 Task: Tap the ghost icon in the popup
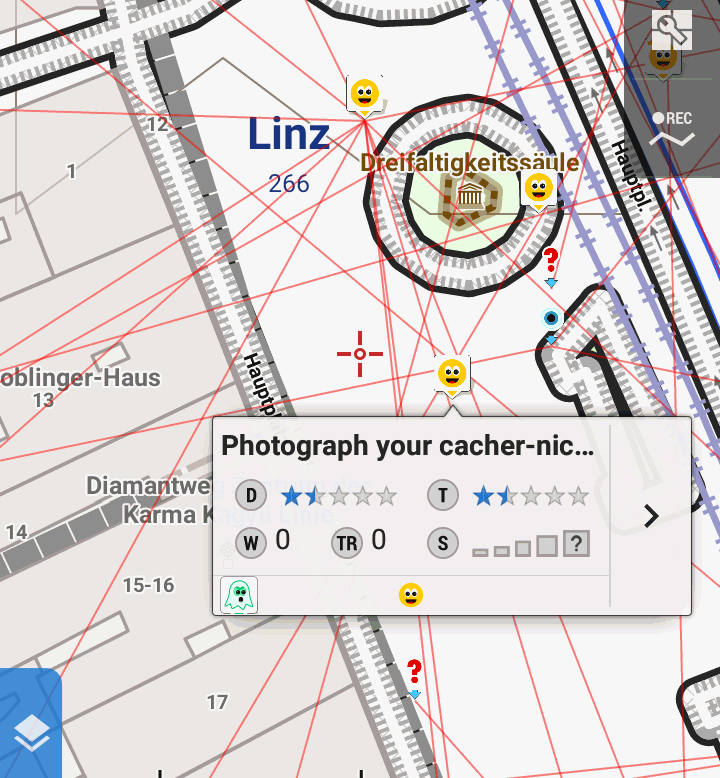[x=239, y=595]
